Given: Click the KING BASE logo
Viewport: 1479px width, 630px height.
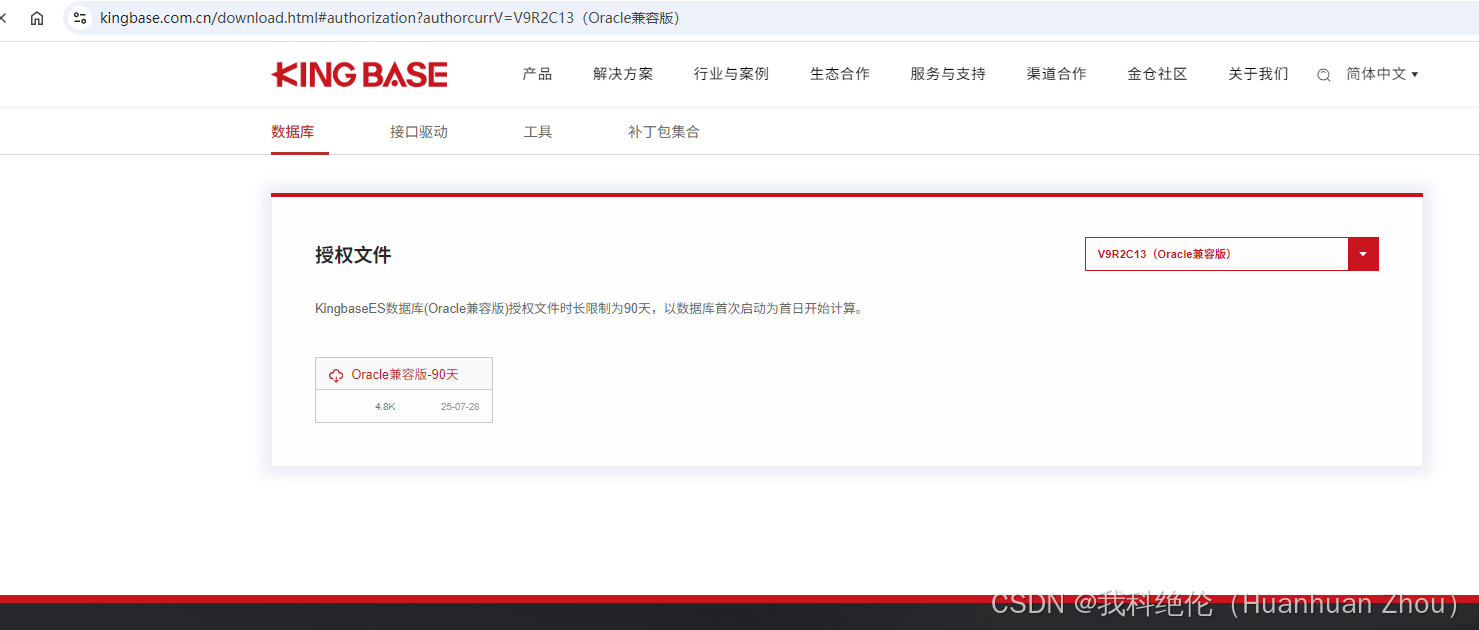Looking at the screenshot, I should 359,75.
